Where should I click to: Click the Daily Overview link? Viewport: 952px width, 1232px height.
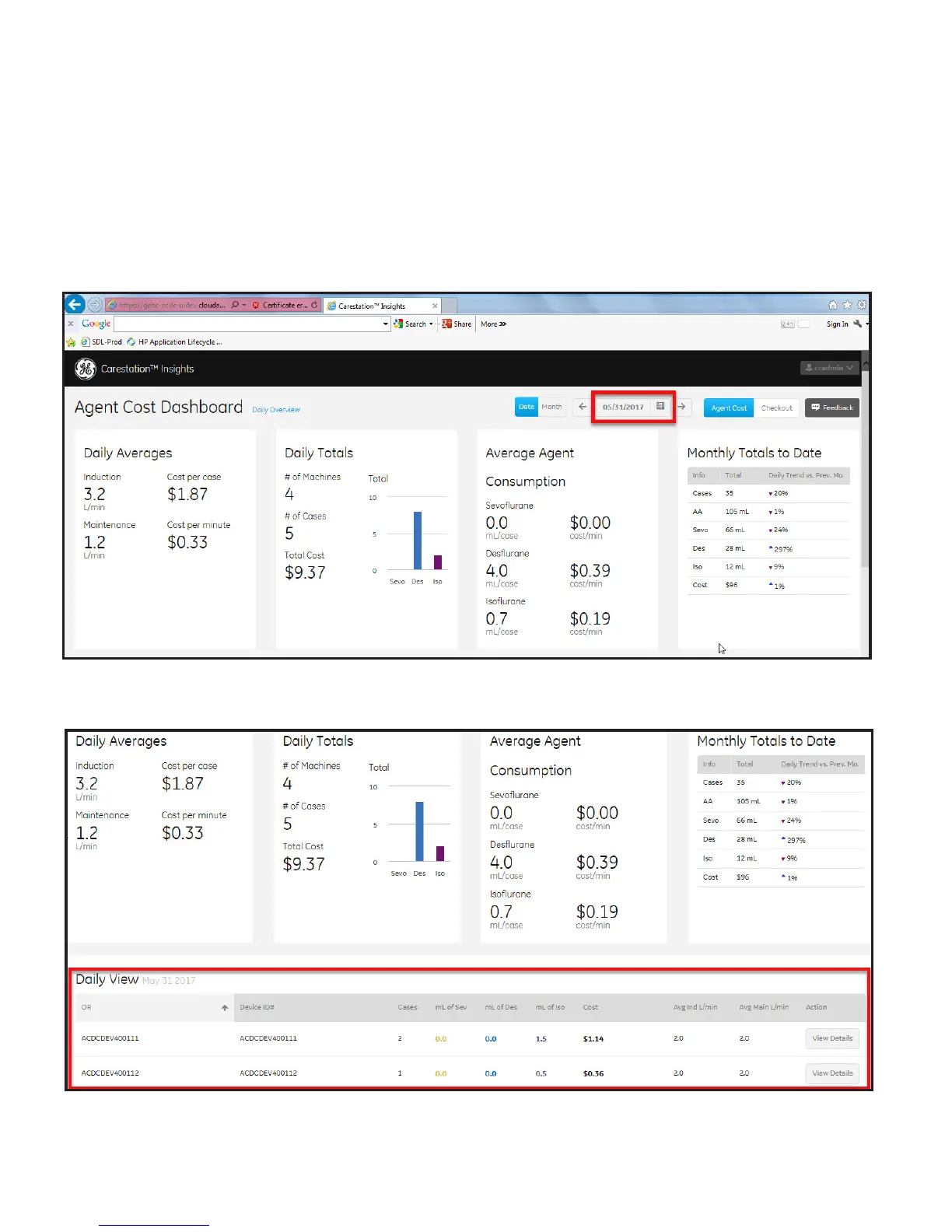pyautogui.click(x=276, y=410)
